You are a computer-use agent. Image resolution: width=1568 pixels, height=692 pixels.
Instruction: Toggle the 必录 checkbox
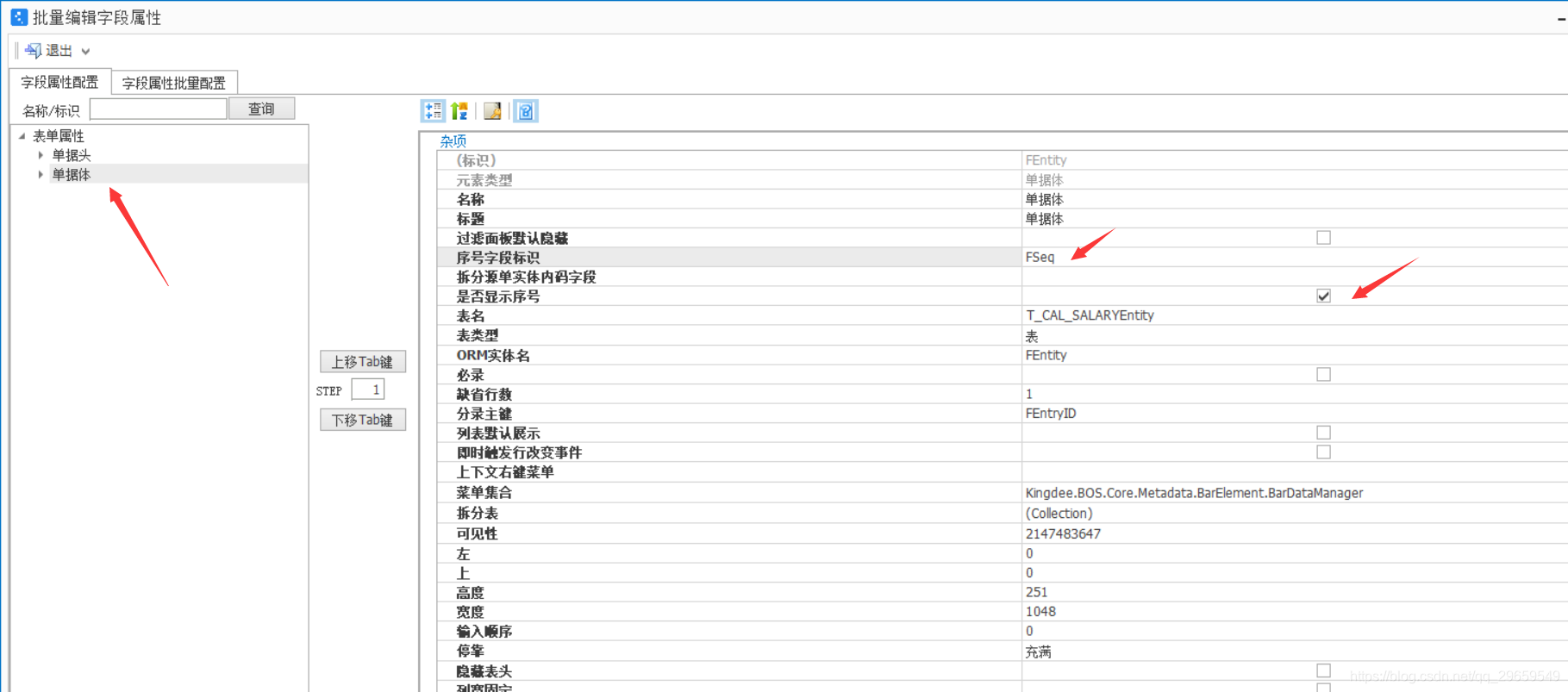point(1323,374)
